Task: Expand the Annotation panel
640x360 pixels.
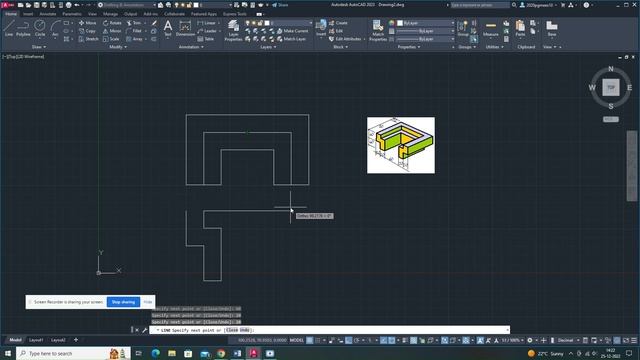Action: pyautogui.click(x=191, y=47)
